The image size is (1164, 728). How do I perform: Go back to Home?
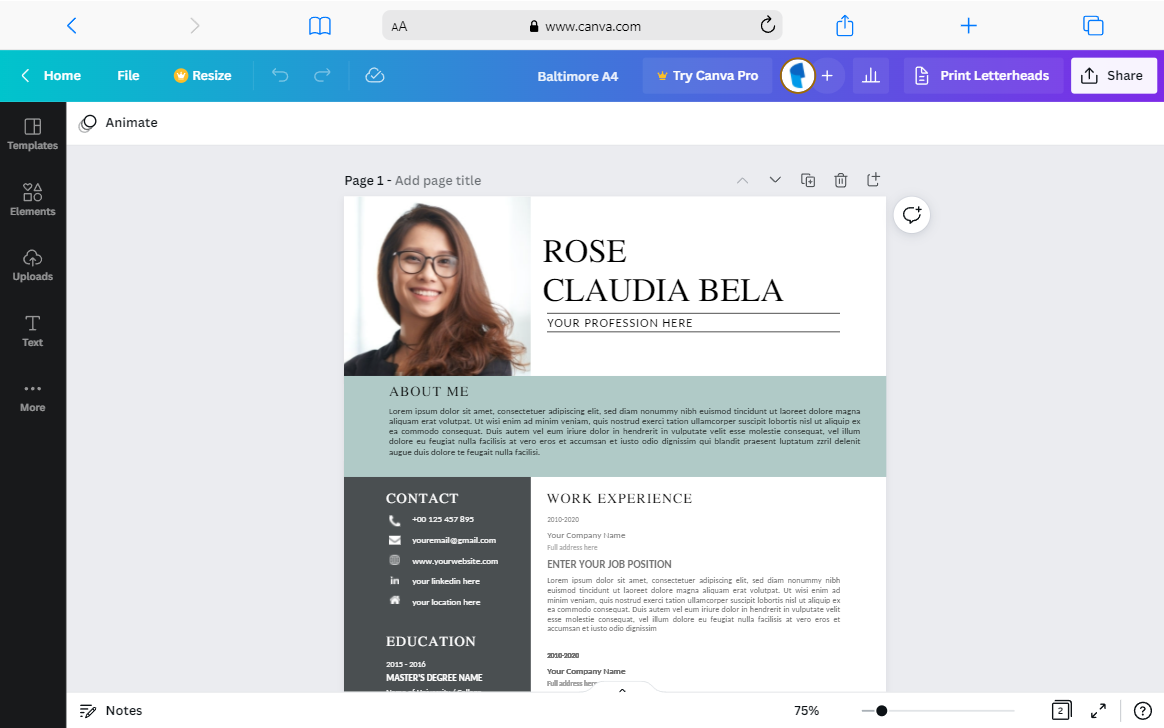(51, 76)
